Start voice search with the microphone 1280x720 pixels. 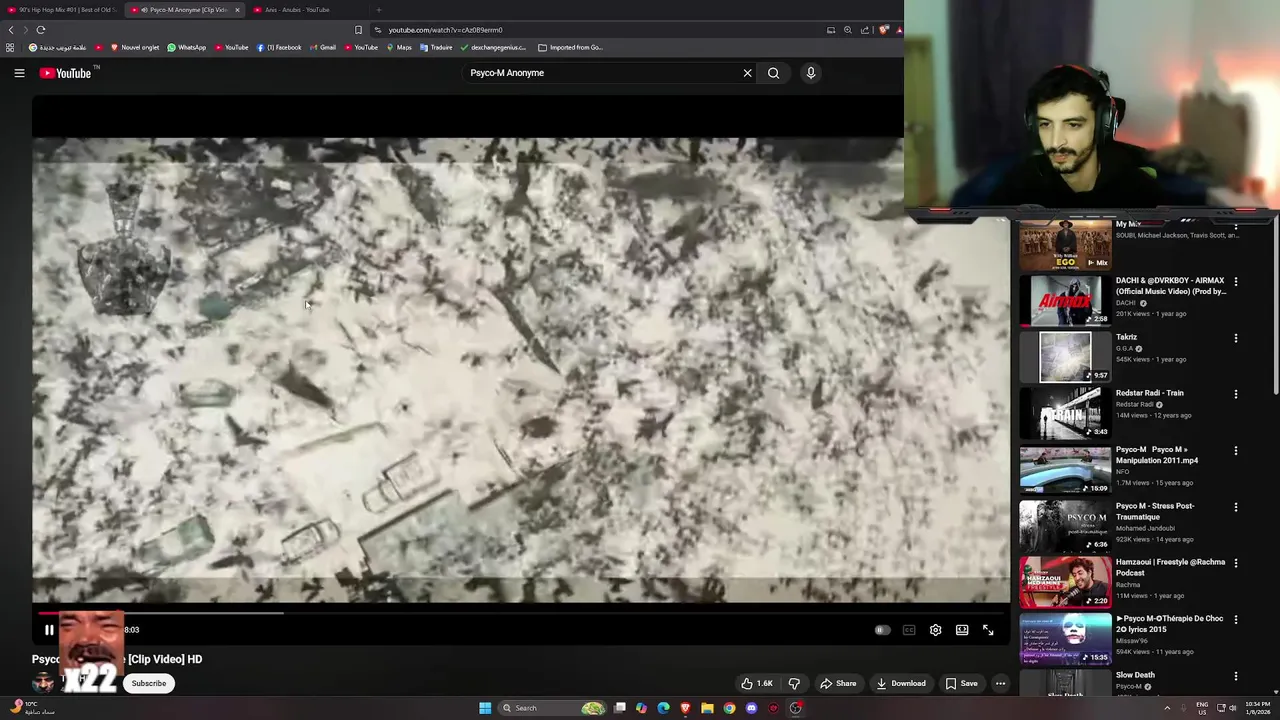(811, 73)
